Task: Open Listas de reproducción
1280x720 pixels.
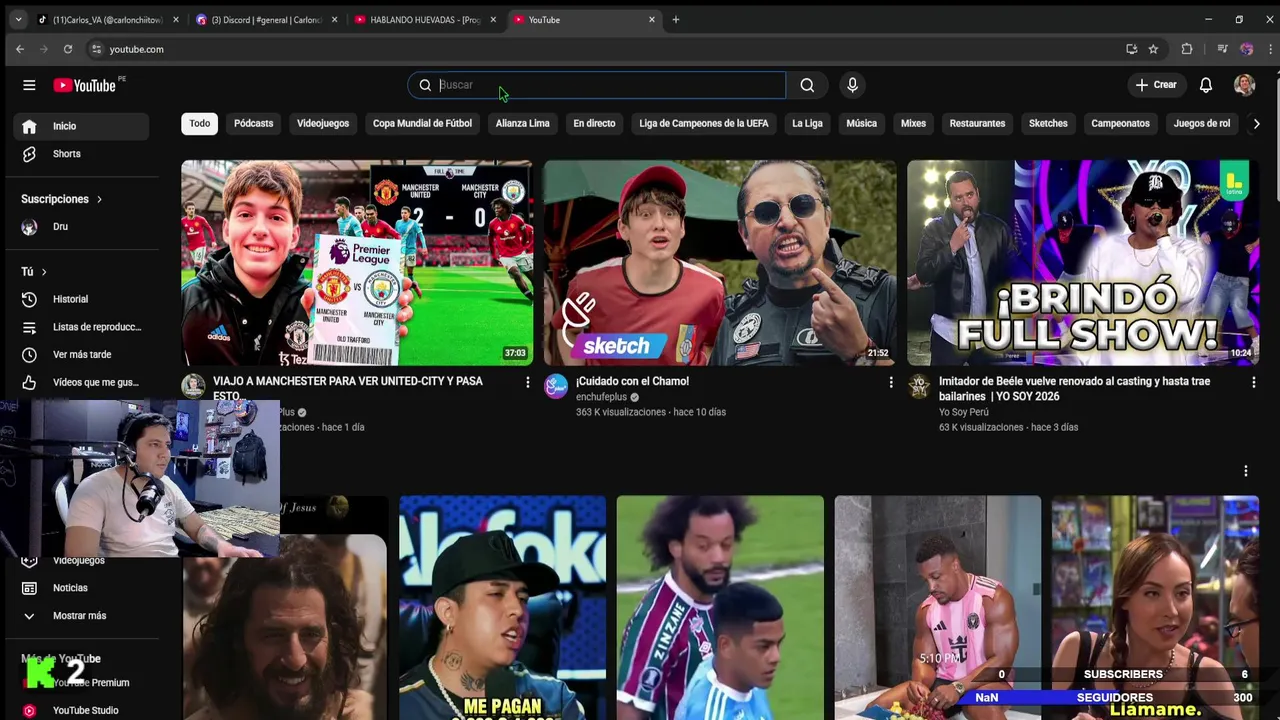Action: (x=81, y=327)
